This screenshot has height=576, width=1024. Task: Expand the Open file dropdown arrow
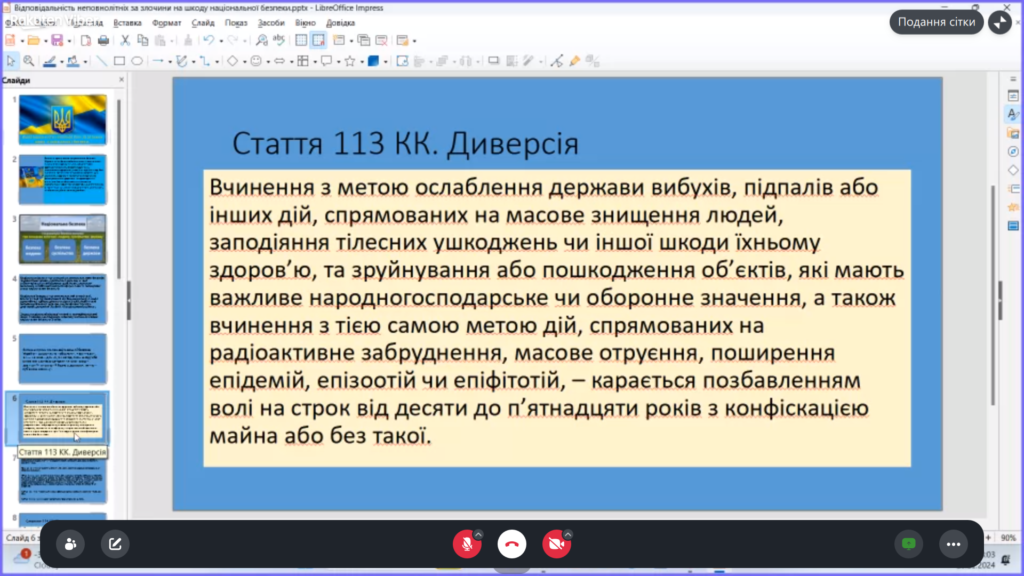pyautogui.click(x=45, y=41)
